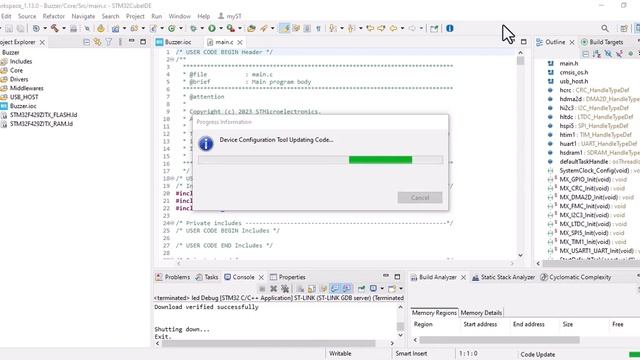The width and height of the screenshot is (640, 360).
Task: Minimize the Console panel
Action: 386,276
